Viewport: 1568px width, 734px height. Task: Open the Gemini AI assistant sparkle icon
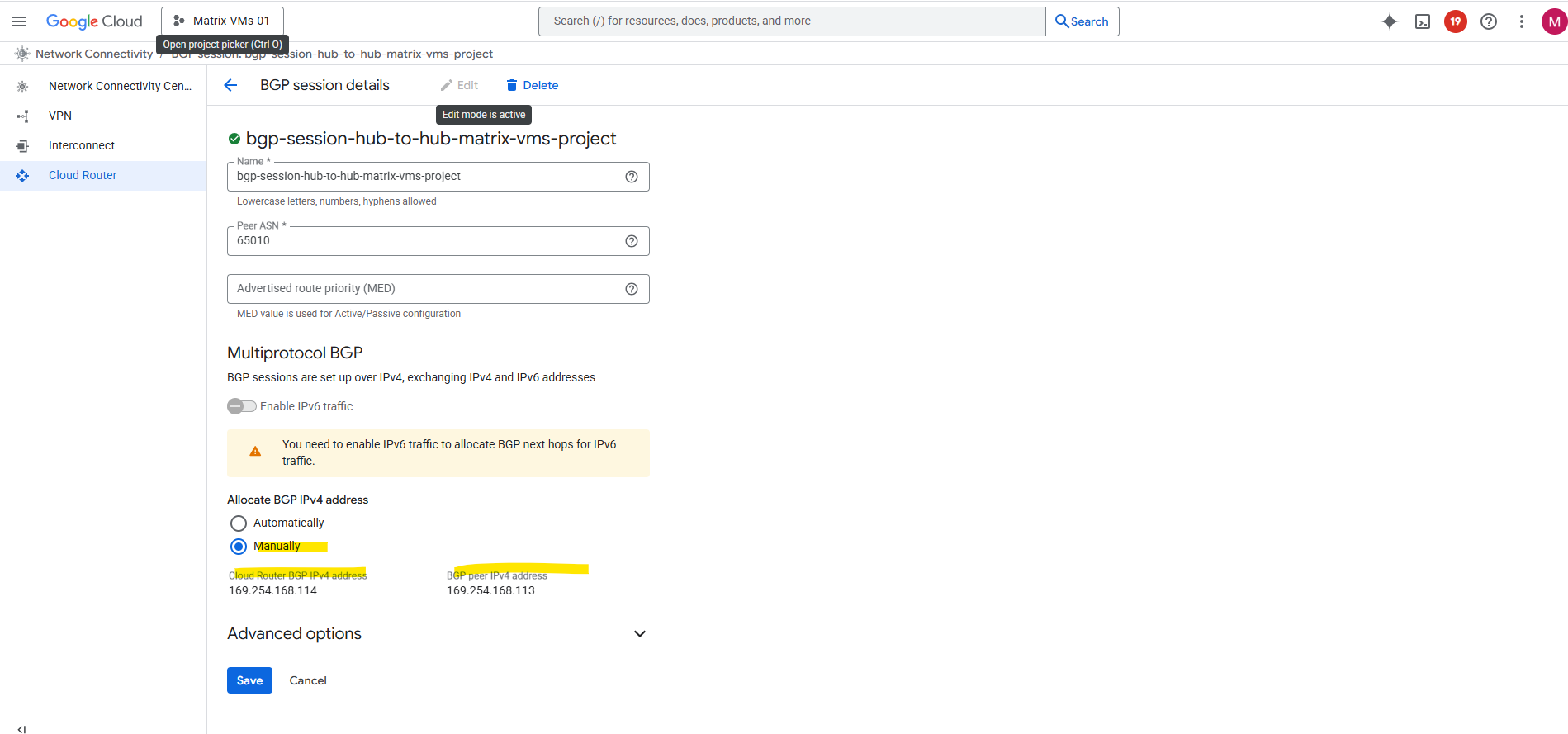point(1390,21)
